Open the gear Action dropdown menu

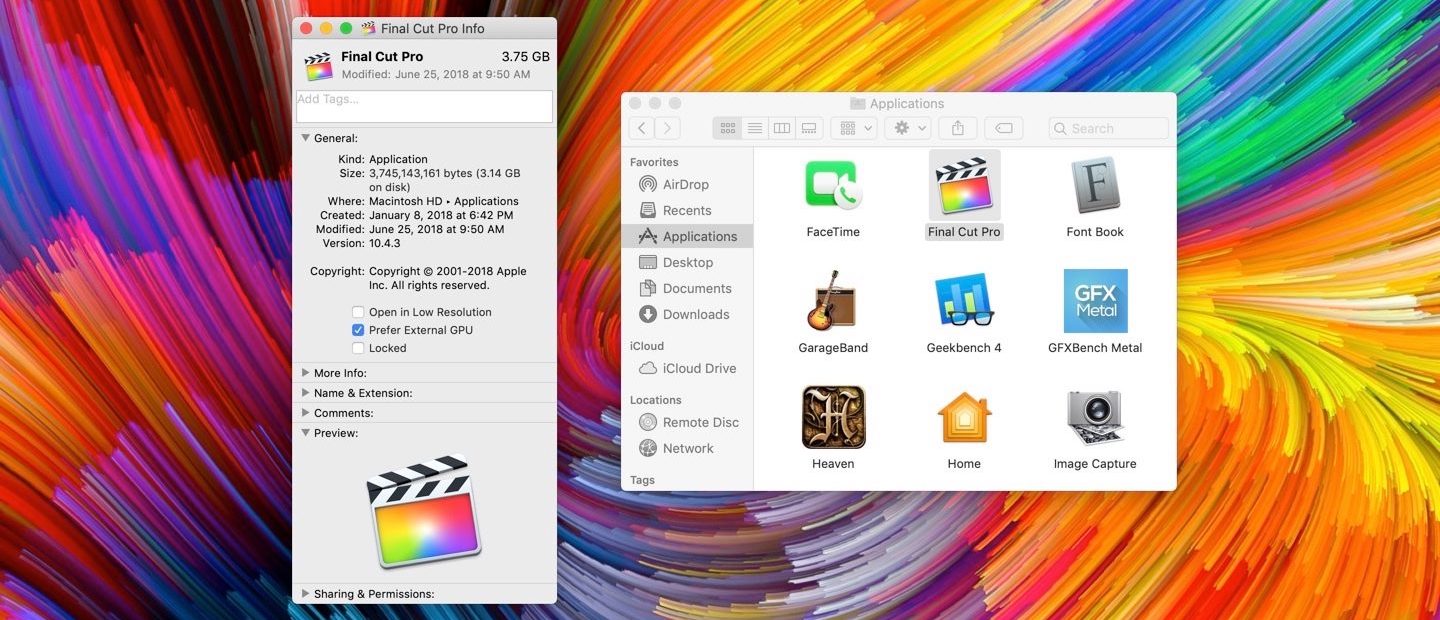coord(908,128)
